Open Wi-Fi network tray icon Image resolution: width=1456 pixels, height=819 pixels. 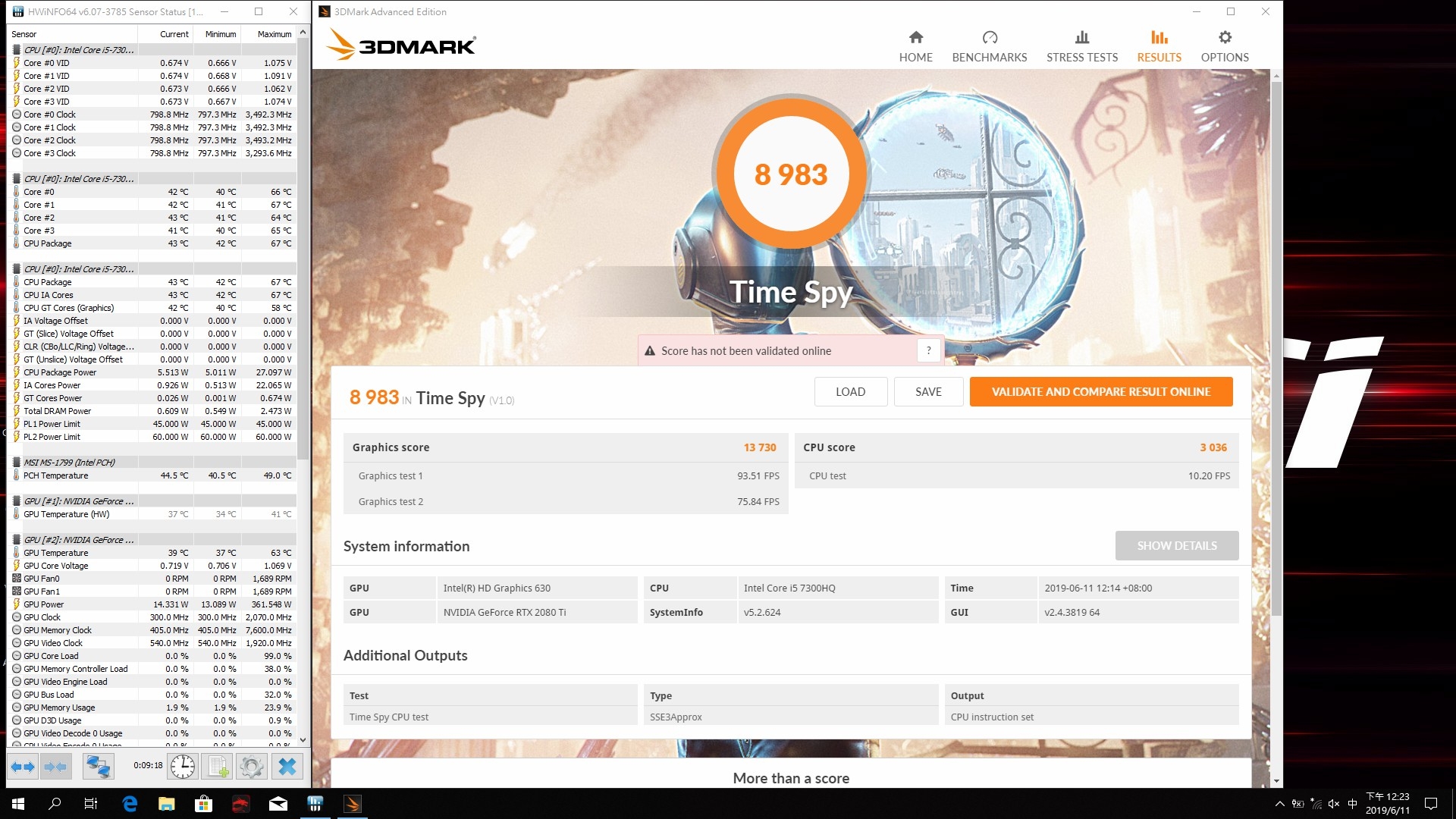[1316, 804]
